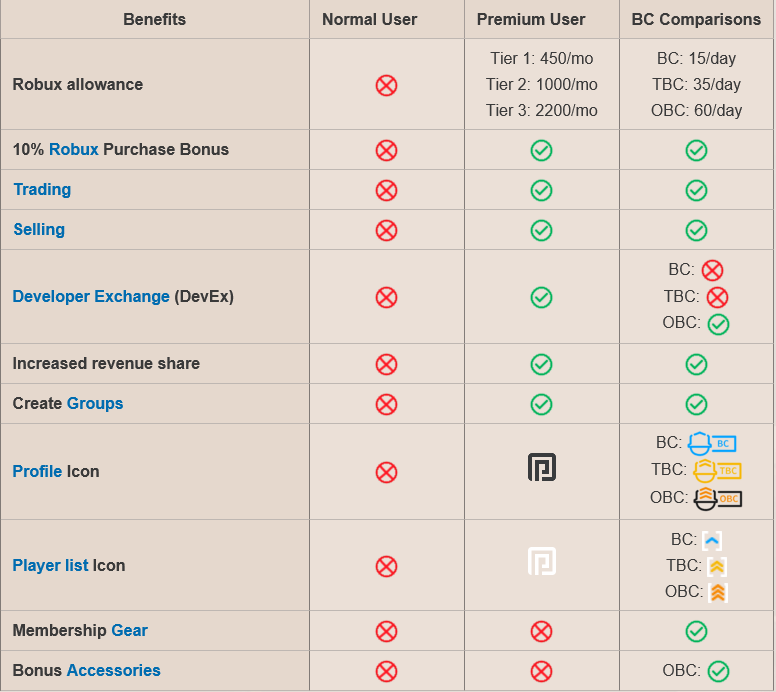Click the blue BC profile badge icon

[x=711, y=442]
